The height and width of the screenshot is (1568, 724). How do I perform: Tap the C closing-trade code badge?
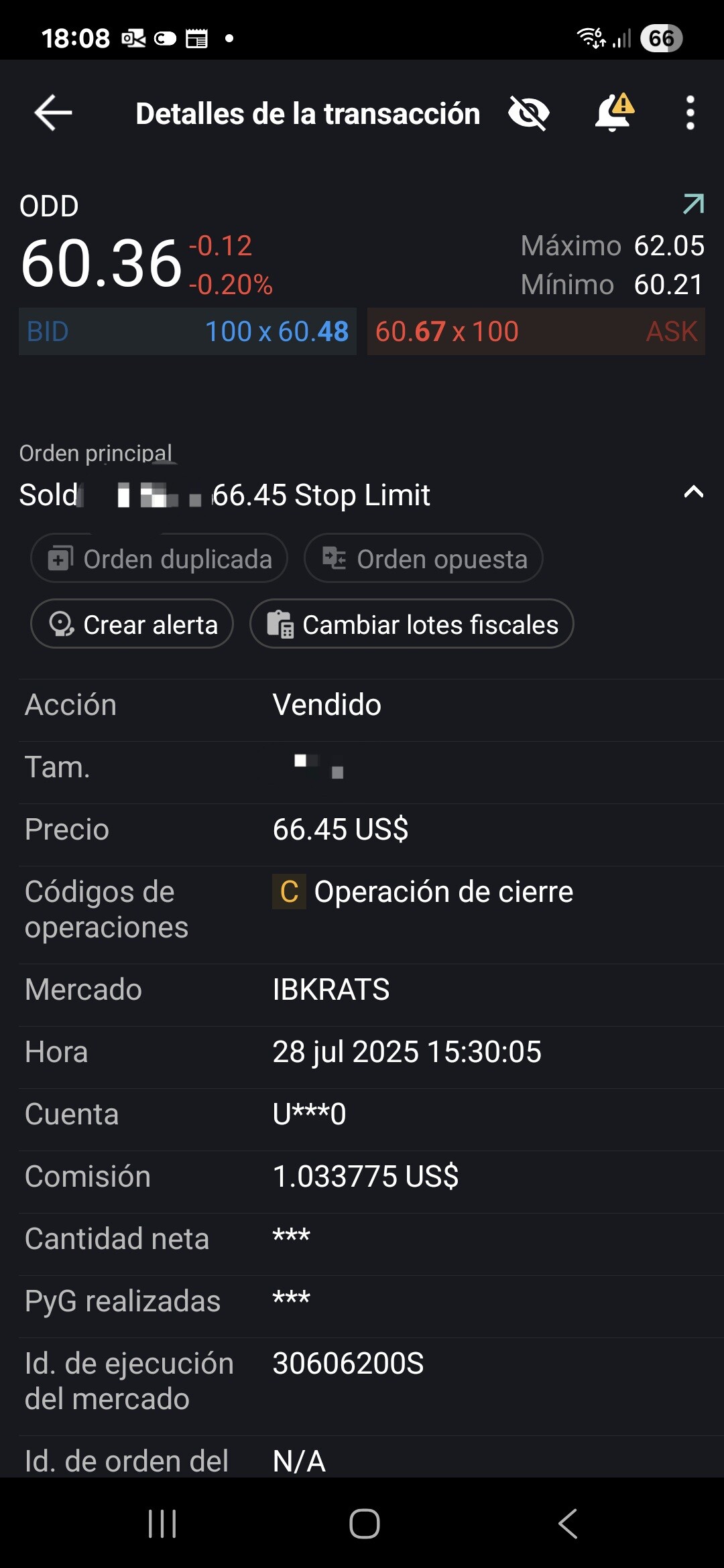click(289, 892)
